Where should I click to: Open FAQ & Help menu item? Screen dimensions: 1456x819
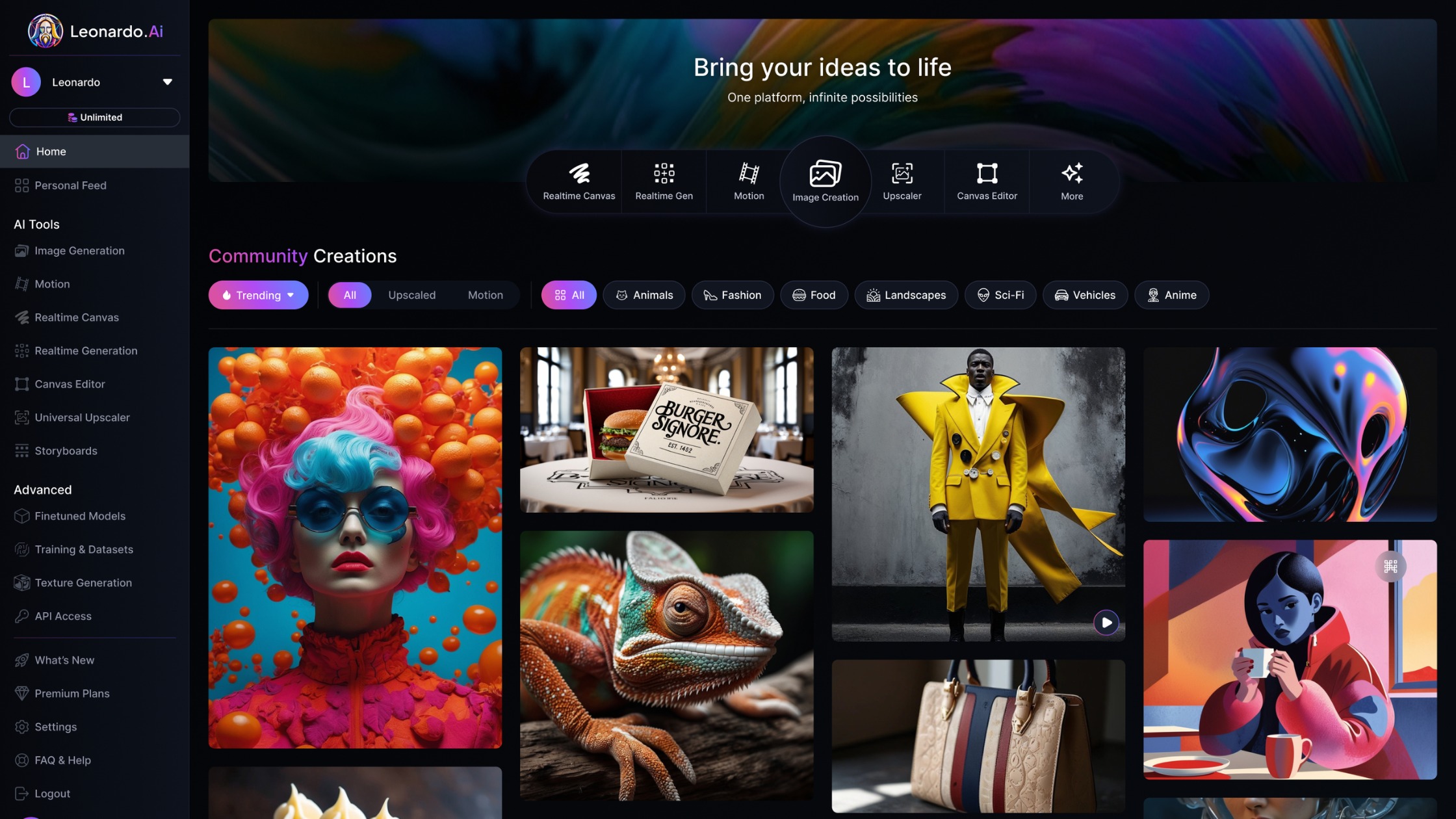pos(61,761)
